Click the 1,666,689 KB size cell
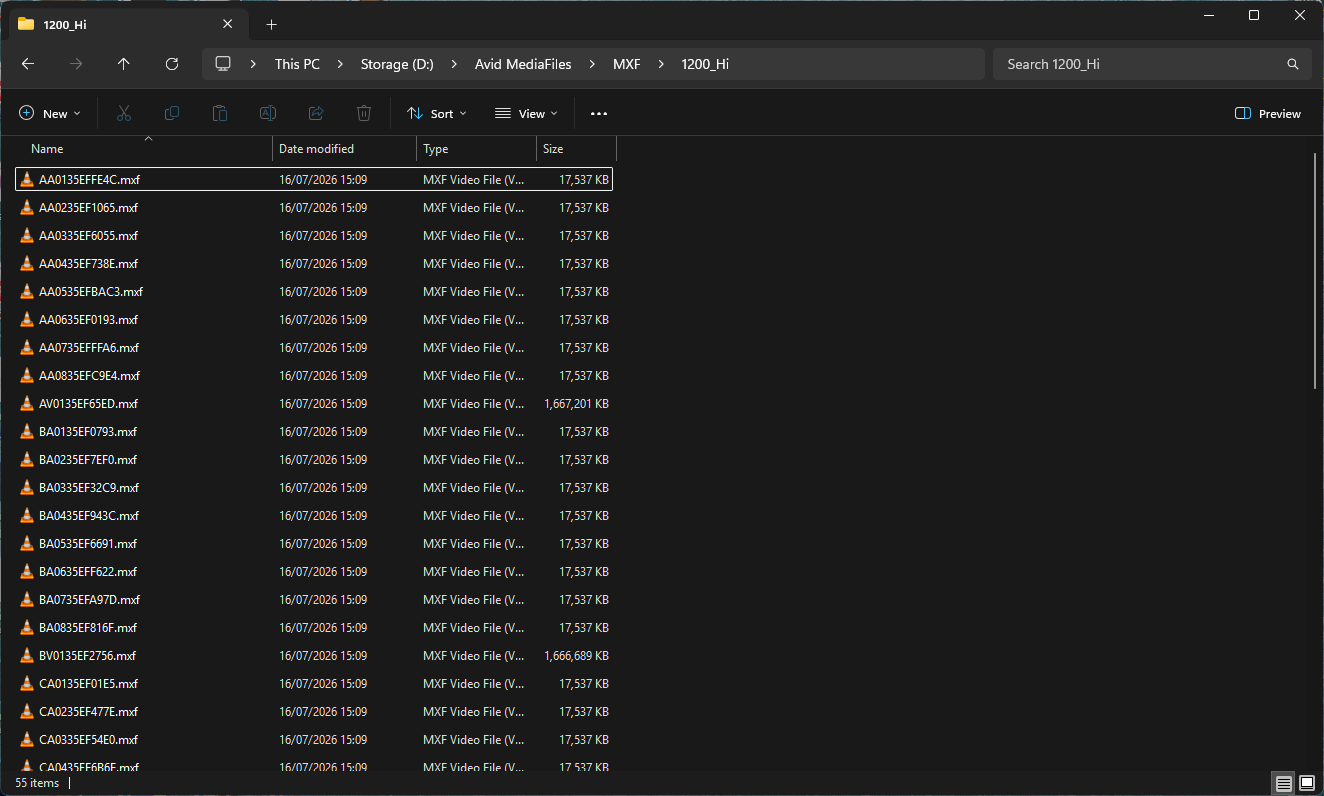1324x796 pixels. tap(577, 656)
